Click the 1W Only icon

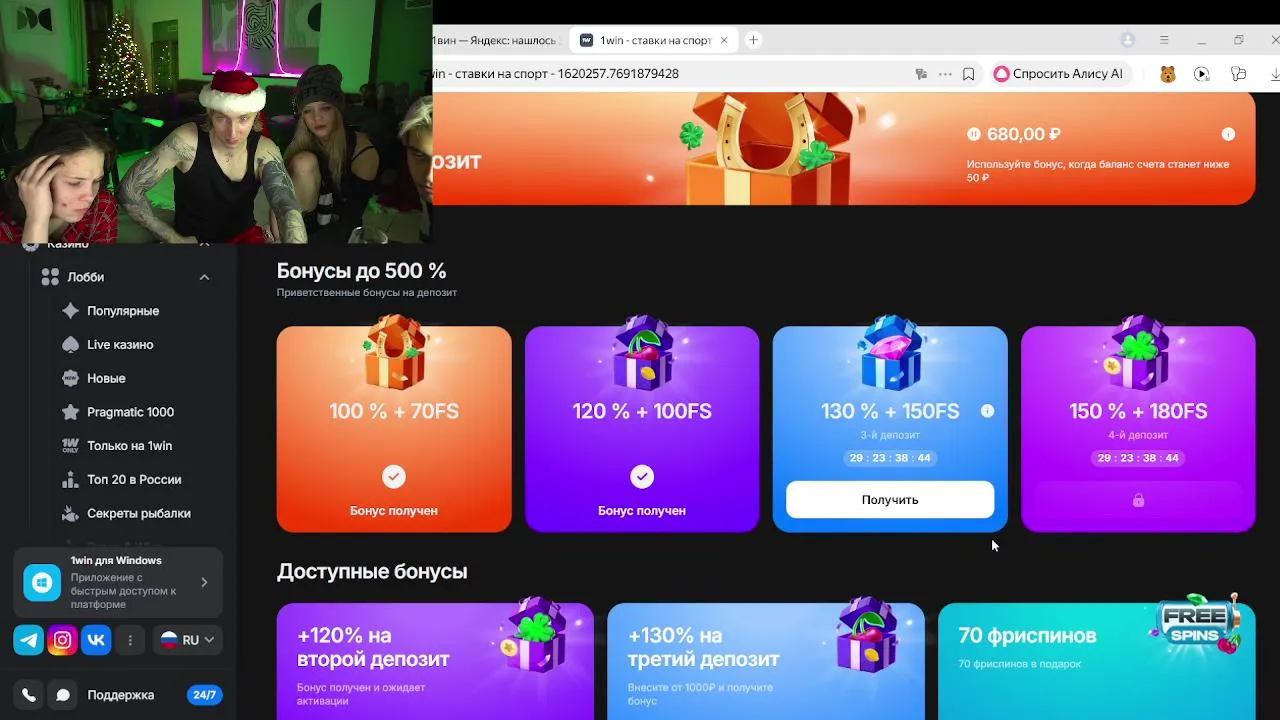70,446
